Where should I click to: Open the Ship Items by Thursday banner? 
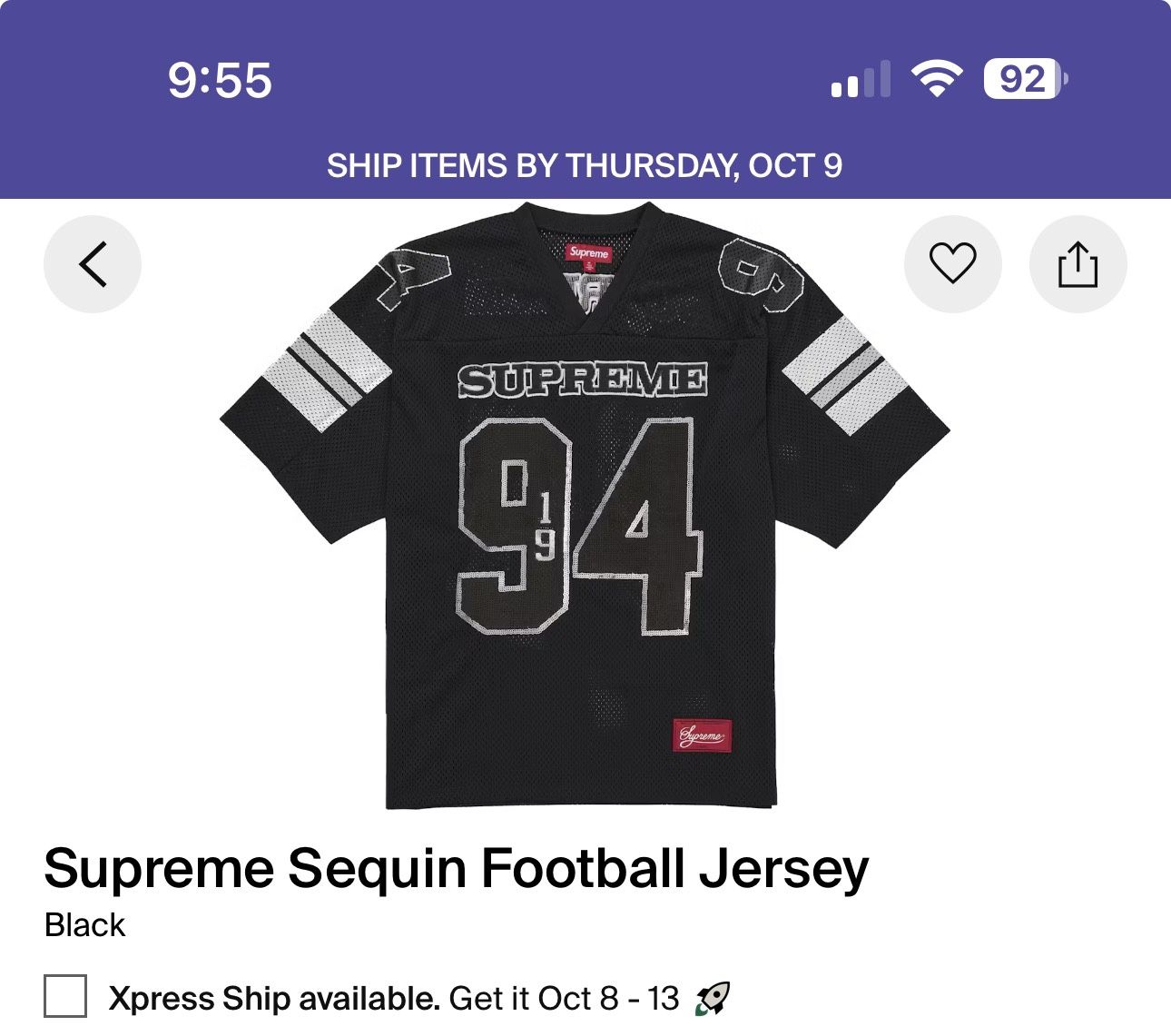click(x=585, y=165)
